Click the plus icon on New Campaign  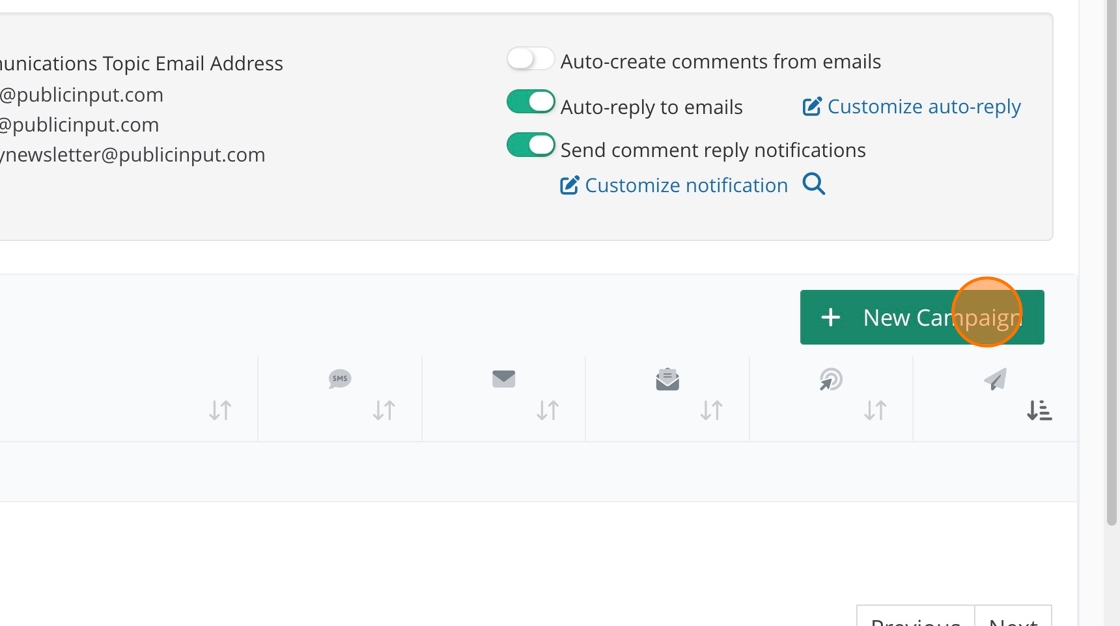[830, 318]
